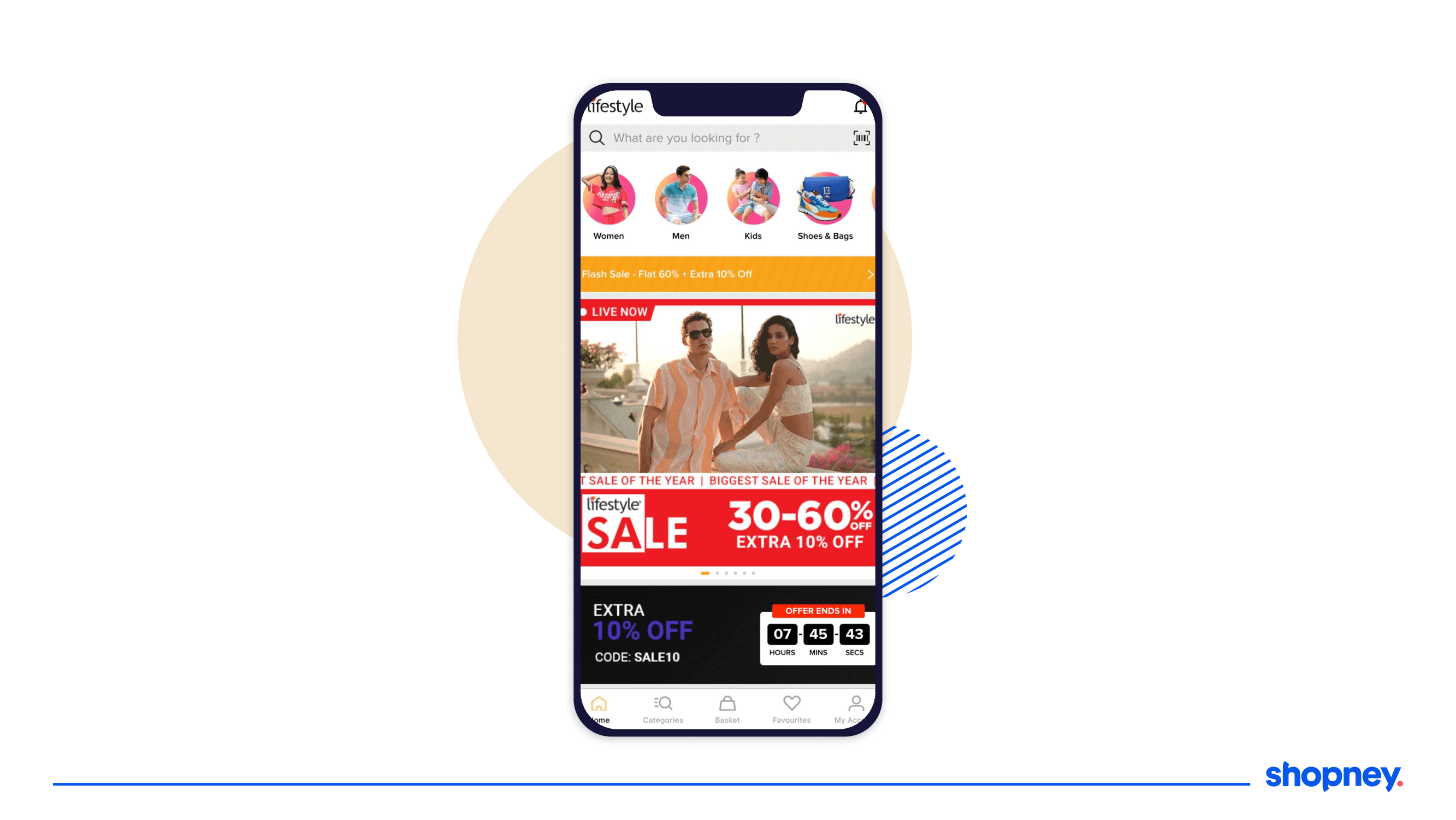Viewport: 1456px width, 820px height.
Task: Tap the barcode scanner icon
Action: [x=860, y=138]
